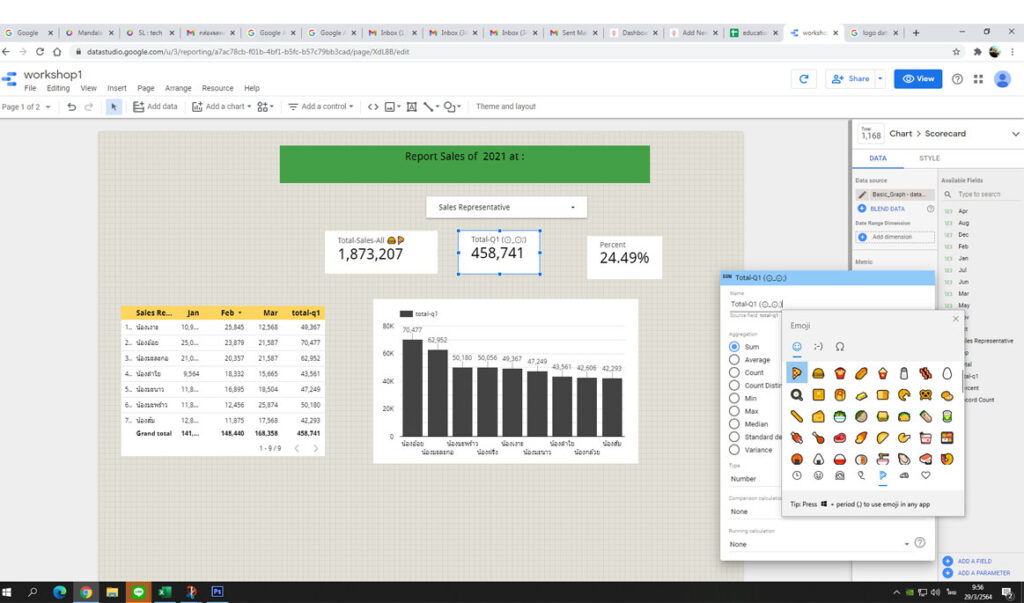Bookmark this page with star icon
The height and width of the screenshot is (603, 1024).
pos(956,52)
